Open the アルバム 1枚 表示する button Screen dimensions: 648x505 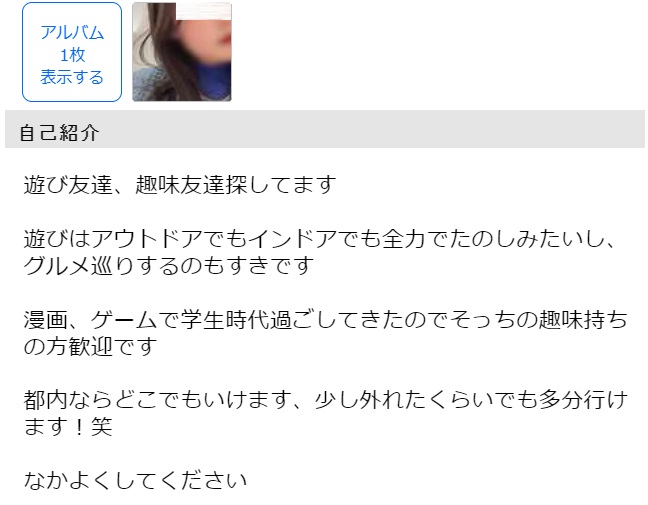pyautogui.click(x=72, y=52)
